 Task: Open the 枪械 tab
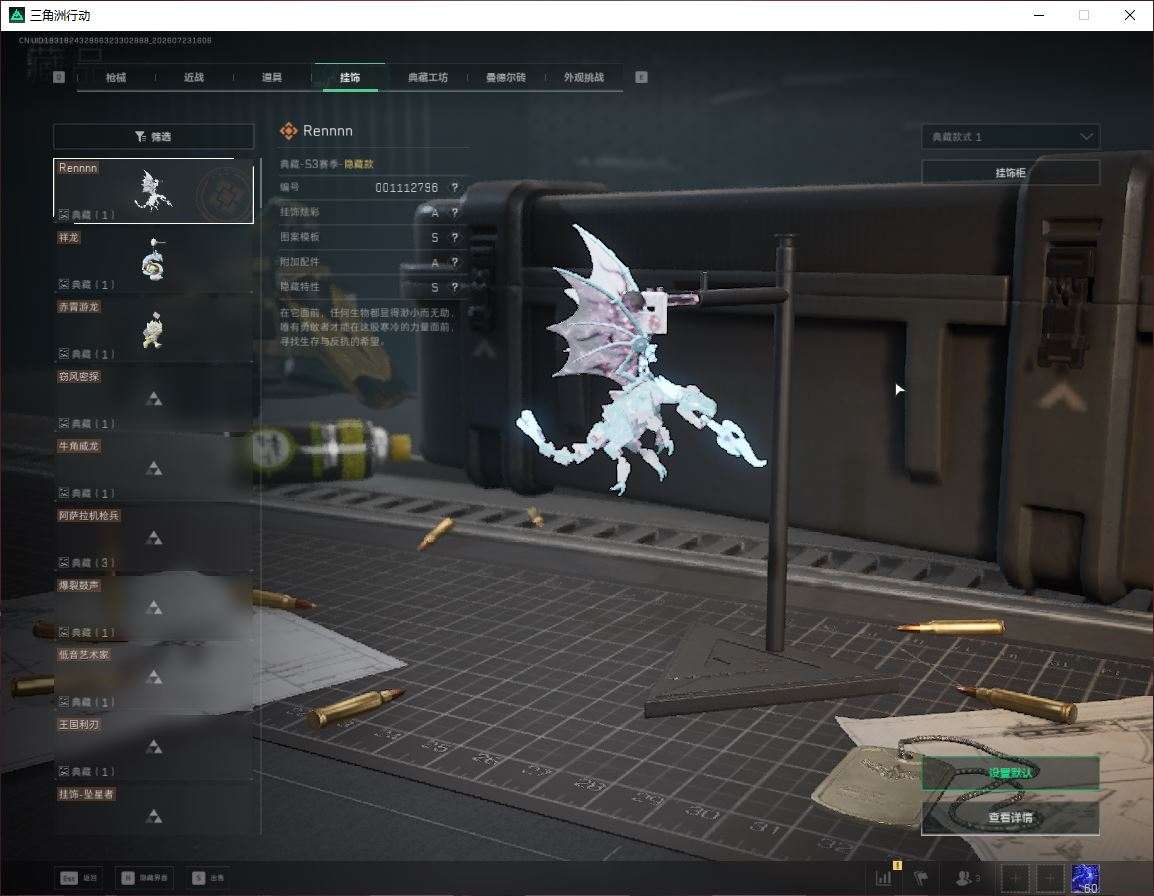coord(116,77)
